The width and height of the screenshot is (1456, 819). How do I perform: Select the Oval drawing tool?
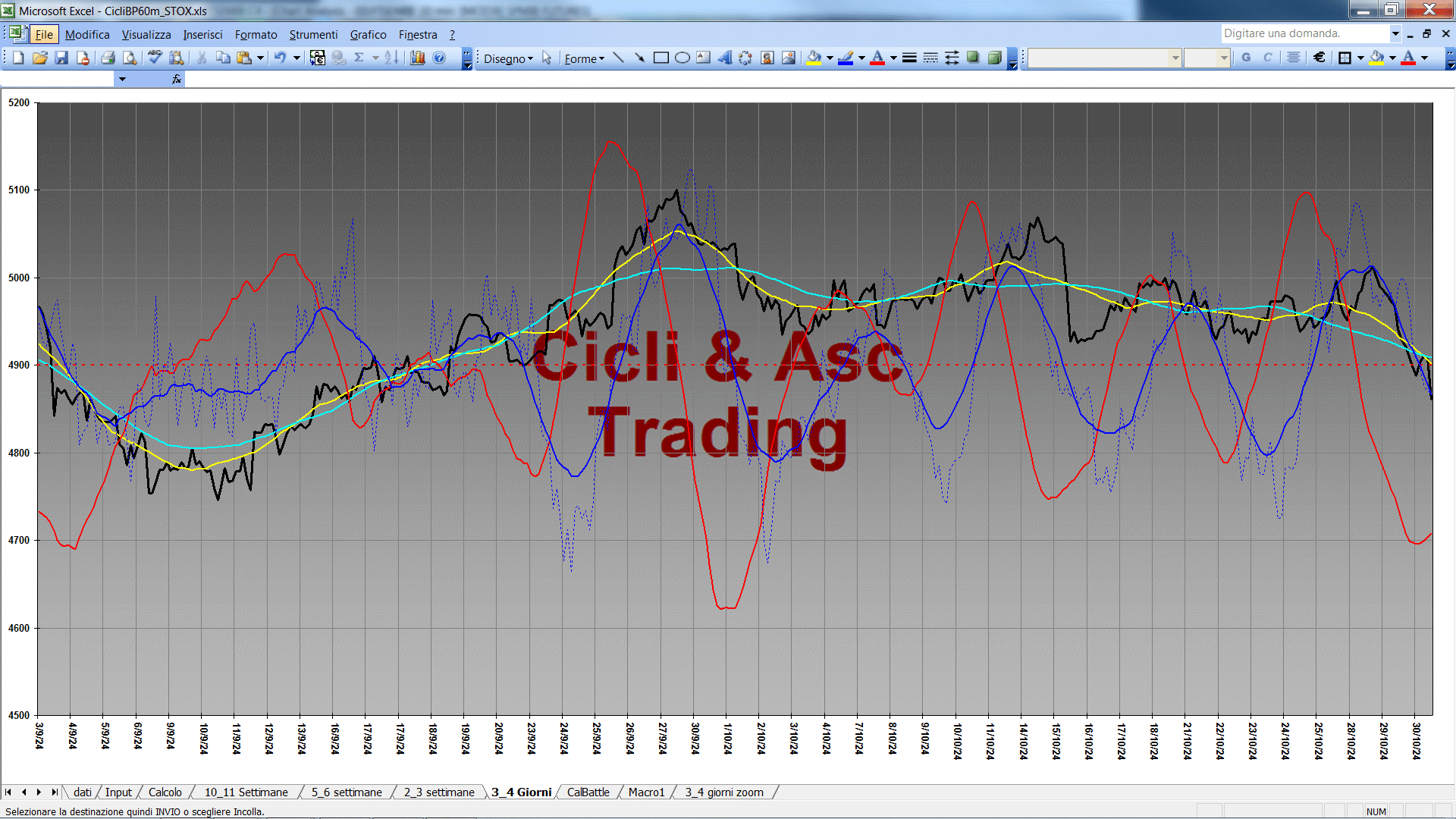pyautogui.click(x=682, y=58)
